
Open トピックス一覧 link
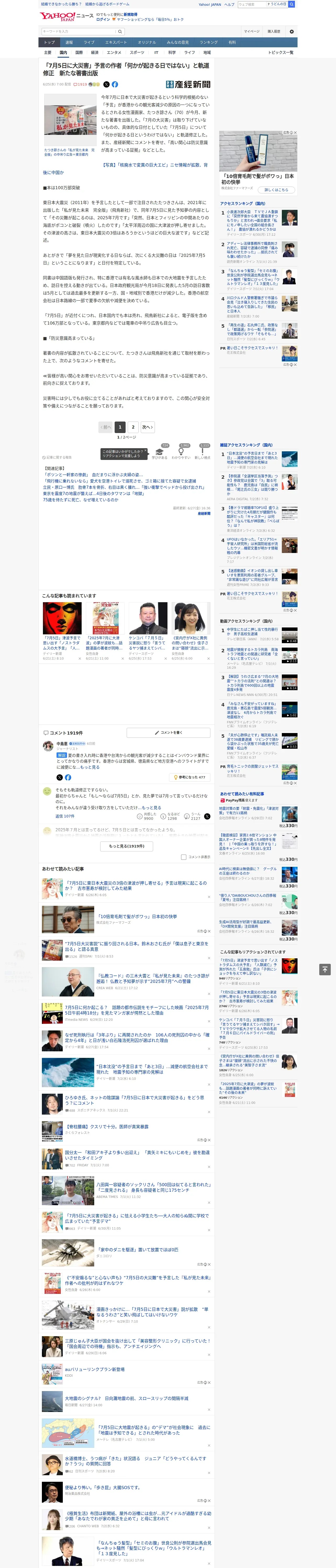tap(281, 52)
